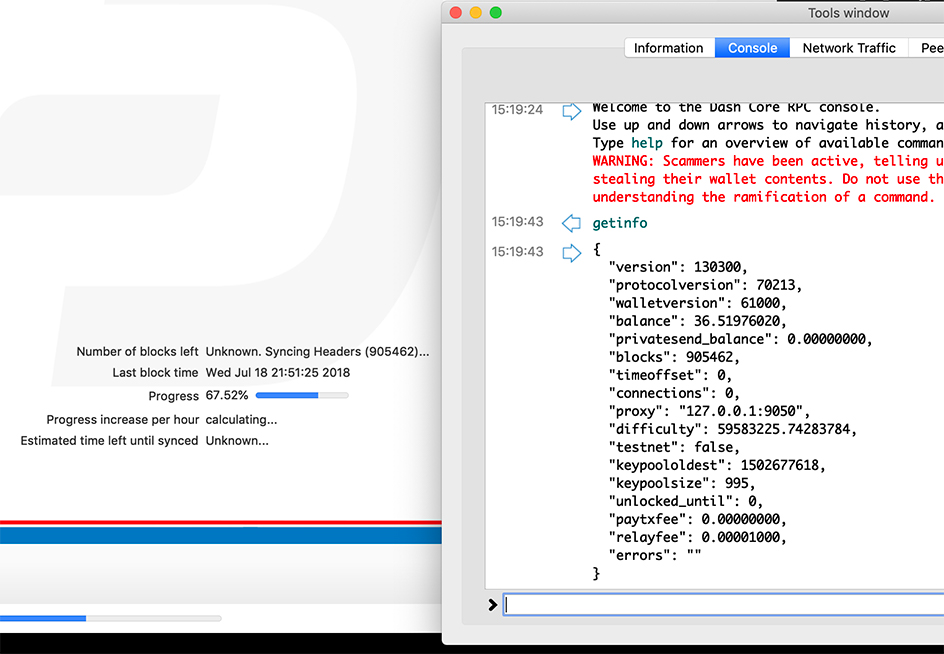Click the "keypoololdest": 1502677618 line
Image resolution: width=944 pixels, height=654 pixels.
717,466
